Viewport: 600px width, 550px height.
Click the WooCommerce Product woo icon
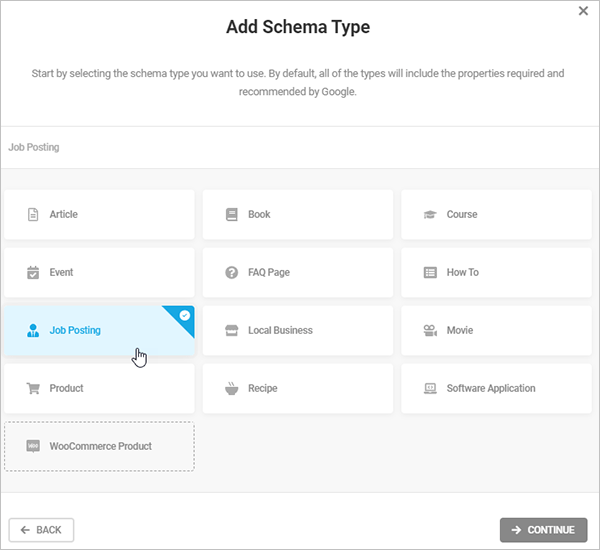point(33,446)
